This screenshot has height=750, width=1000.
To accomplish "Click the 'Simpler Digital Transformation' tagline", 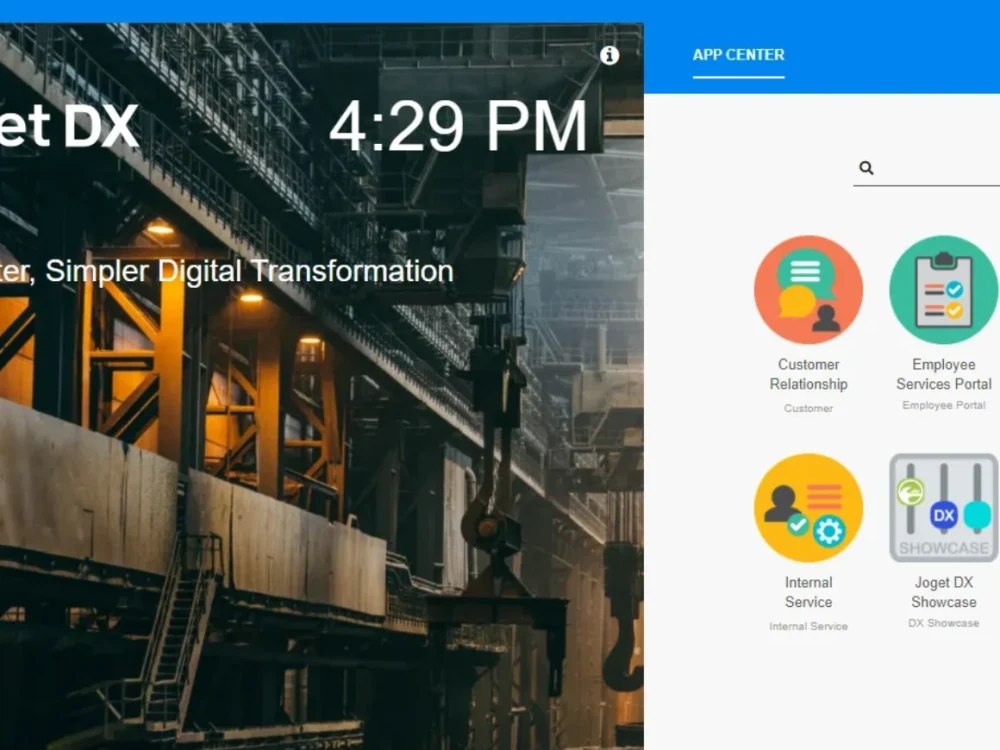I will pos(249,271).
